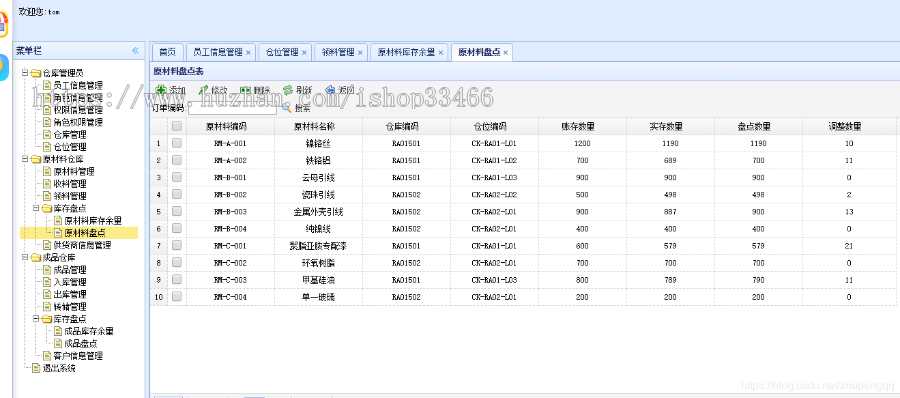Open 入库管理 in the menu tree
Screen dimensions: 900x398
(x=70, y=282)
